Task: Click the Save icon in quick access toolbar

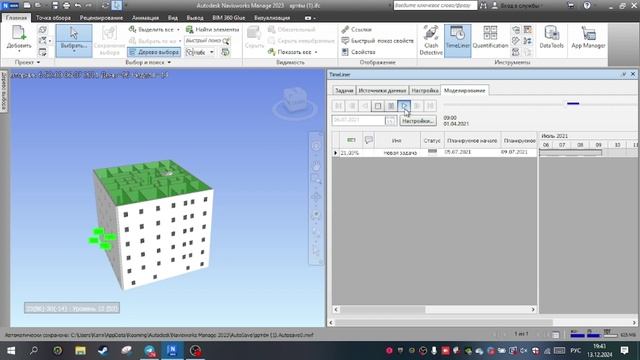Action: coord(55,5)
